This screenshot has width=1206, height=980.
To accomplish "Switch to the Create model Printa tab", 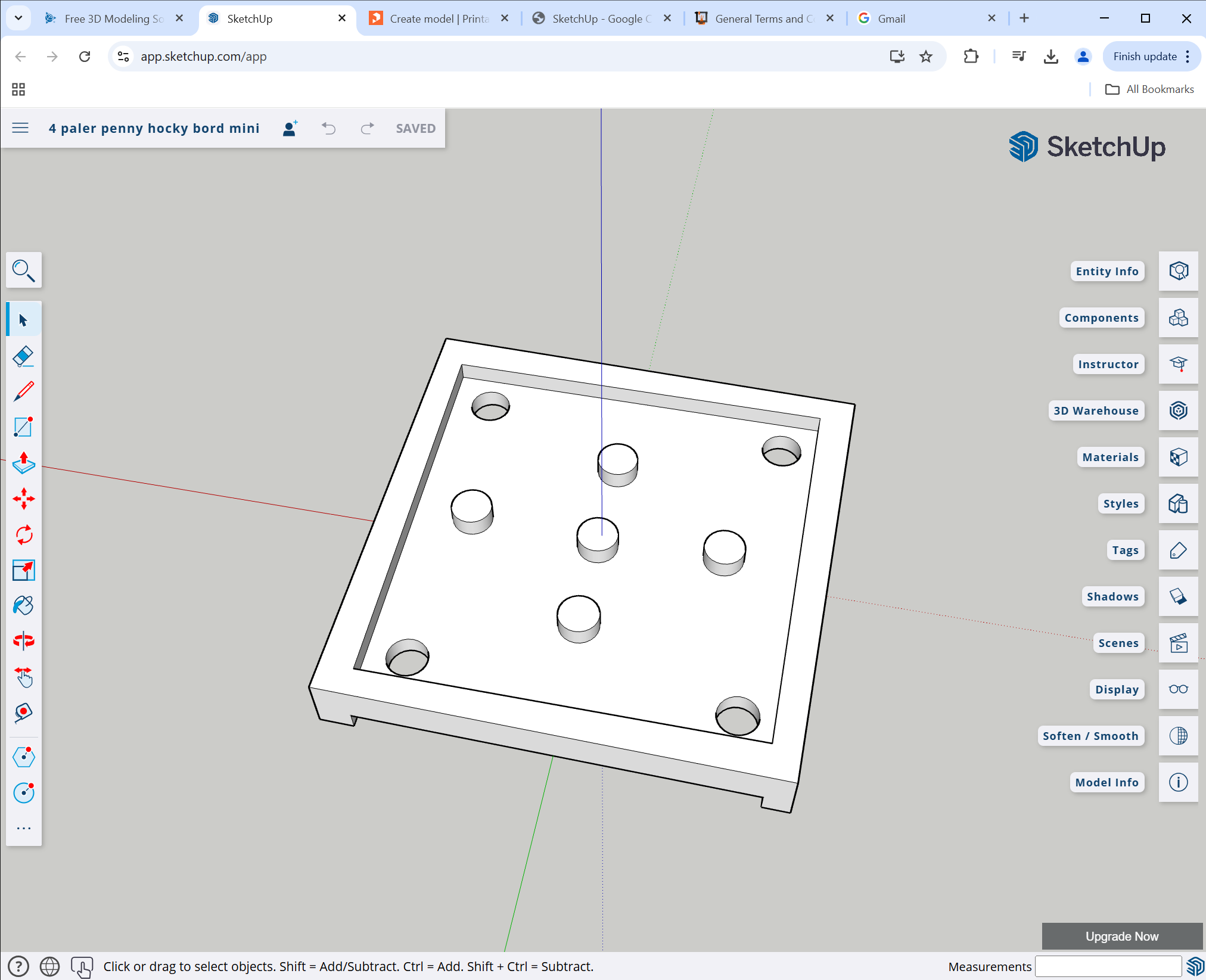I will pyautogui.click(x=439, y=18).
